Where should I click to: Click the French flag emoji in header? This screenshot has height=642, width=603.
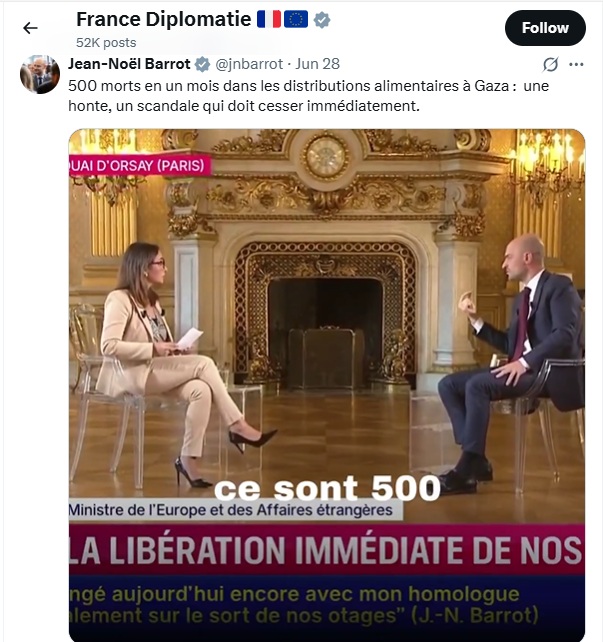coord(269,19)
